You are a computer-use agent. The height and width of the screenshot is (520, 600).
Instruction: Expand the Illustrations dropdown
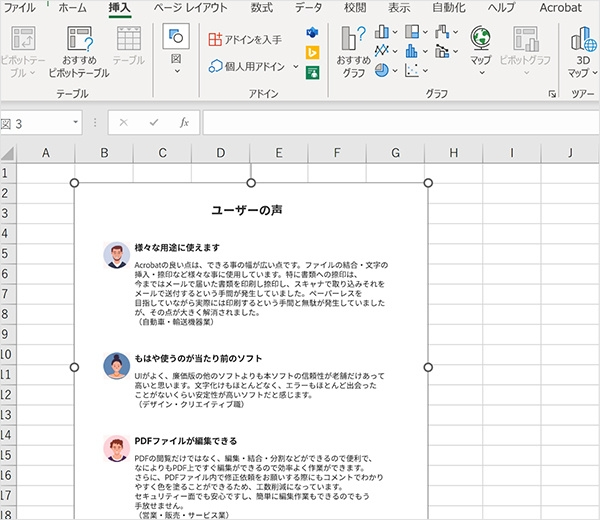pyautogui.click(x=176, y=51)
